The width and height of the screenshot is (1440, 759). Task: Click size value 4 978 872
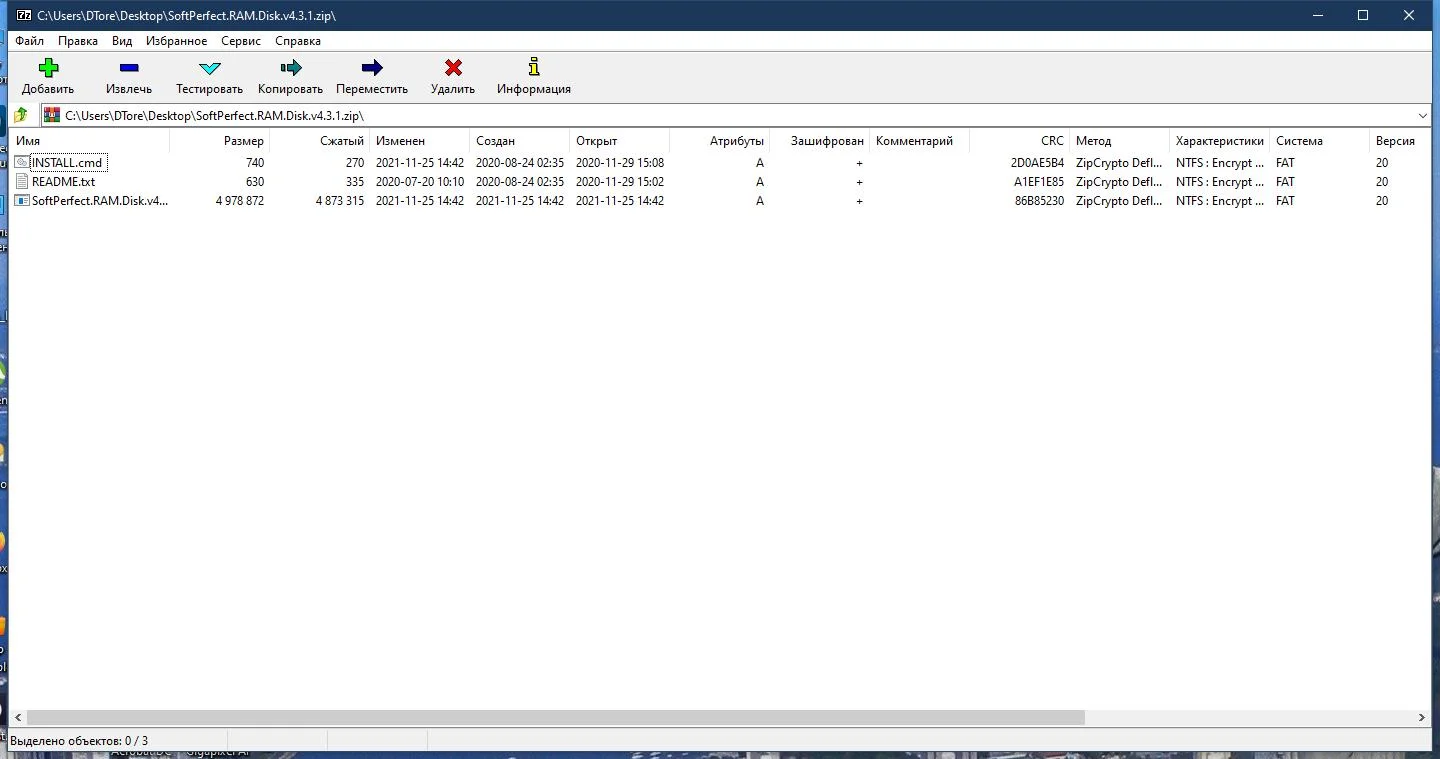click(239, 201)
